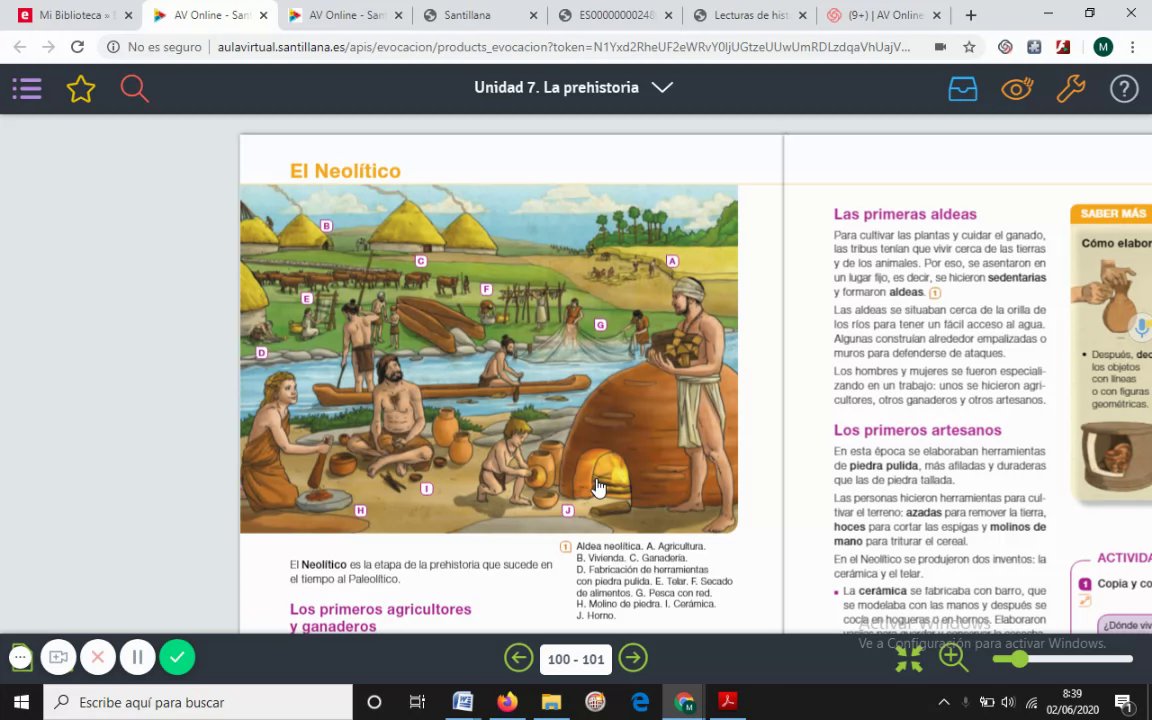This screenshot has height=720, width=1152.
Task: Switch to the (9+) | AV Online tab
Action: coord(884,15)
